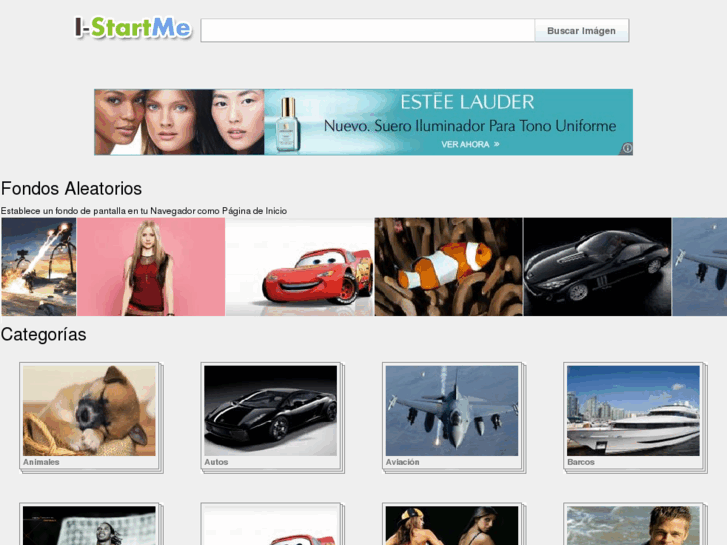Image resolution: width=727 pixels, height=545 pixels.
Task: Click the I-StartMe logo
Action: point(133,28)
